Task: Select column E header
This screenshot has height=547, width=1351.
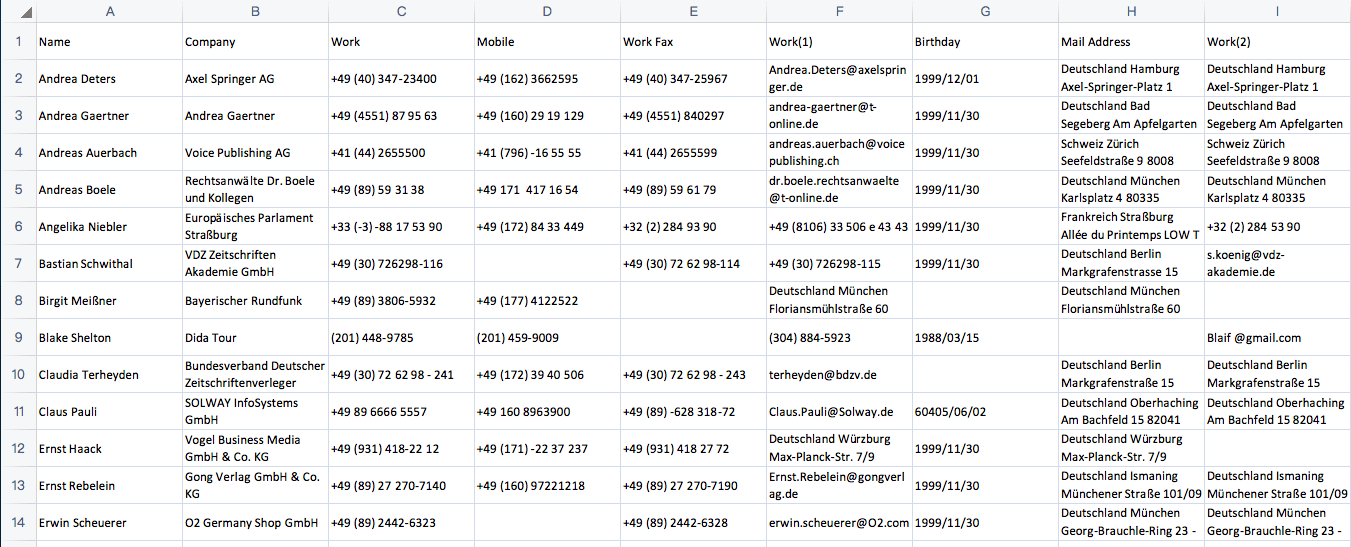Action: pyautogui.click(x=693, y=11)
